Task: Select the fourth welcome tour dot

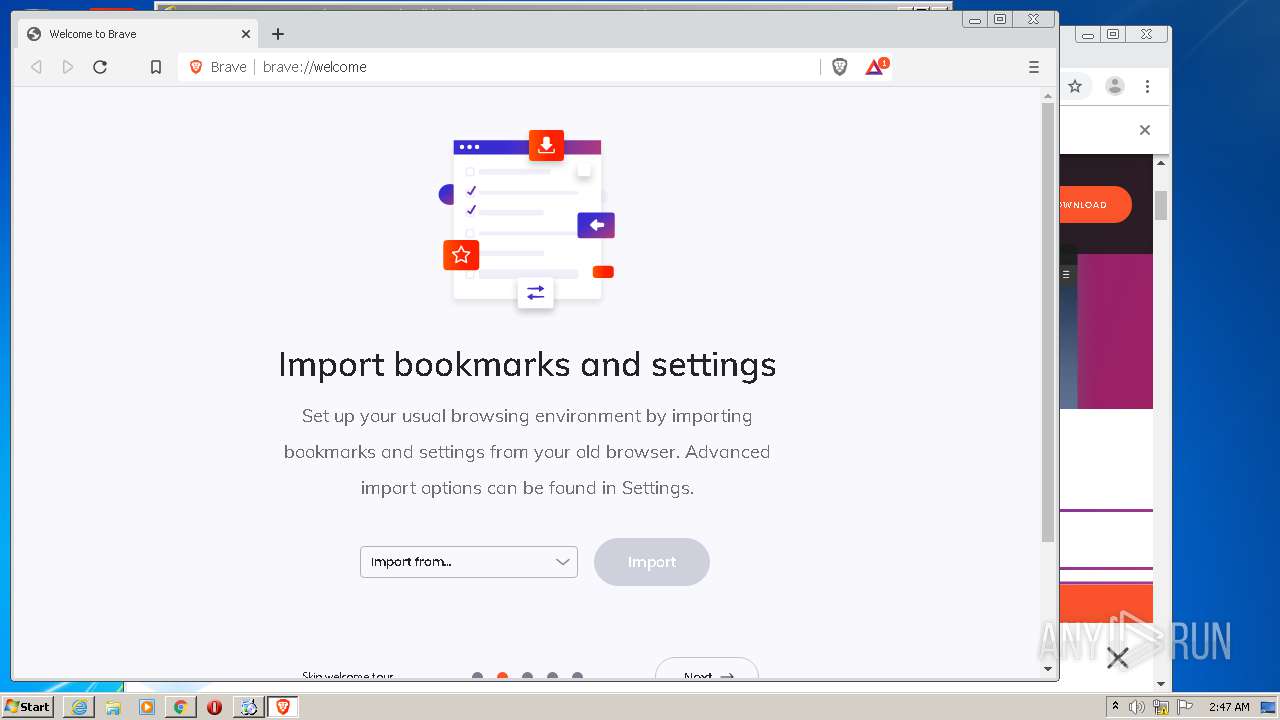Action: [x=552, y=676]
